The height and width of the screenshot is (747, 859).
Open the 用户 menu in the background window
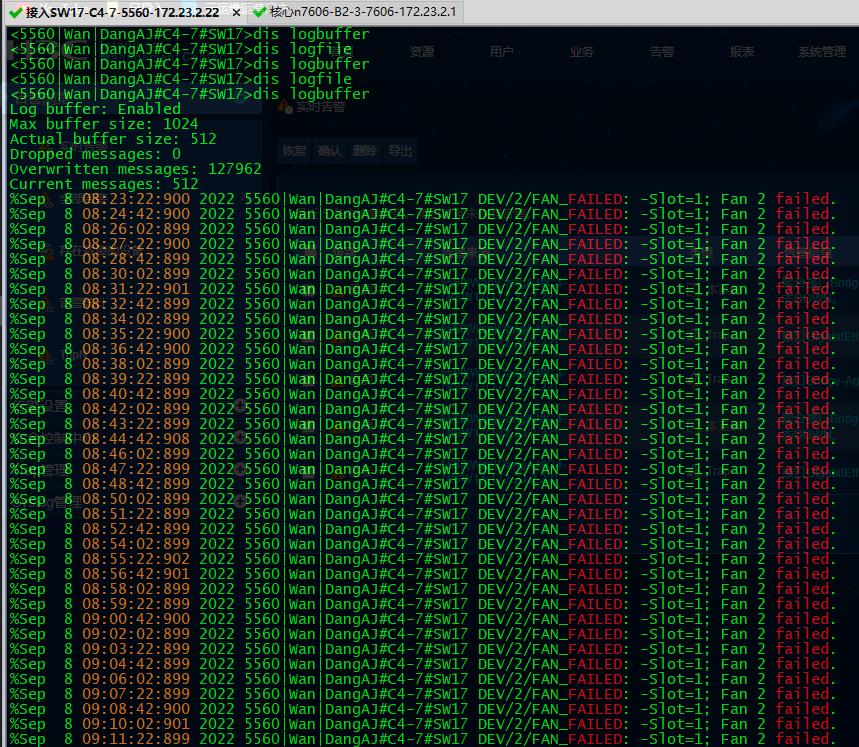[x=501, y=52]
